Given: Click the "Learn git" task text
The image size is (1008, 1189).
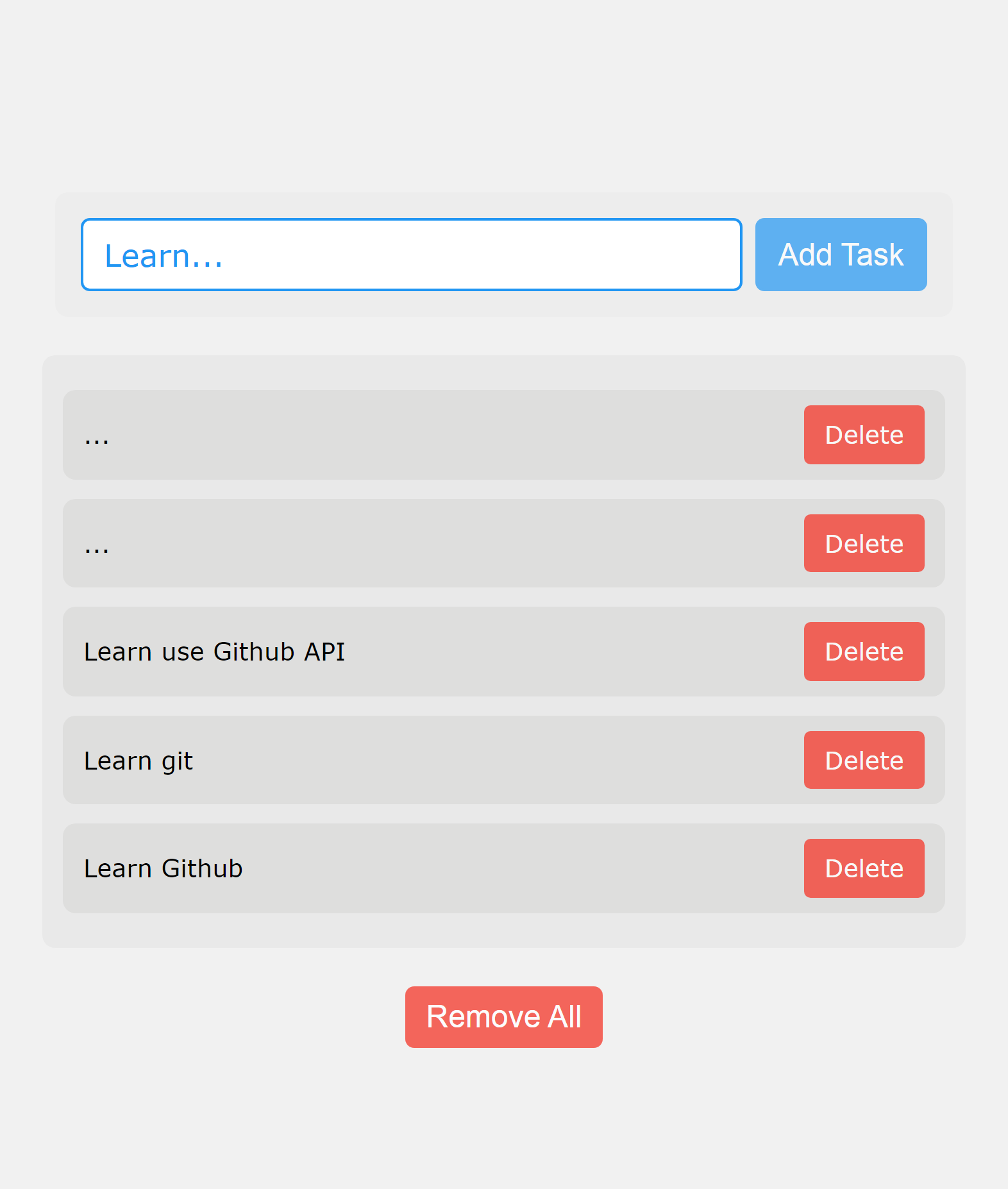Looking at the screenshot, I should point(139,761).
